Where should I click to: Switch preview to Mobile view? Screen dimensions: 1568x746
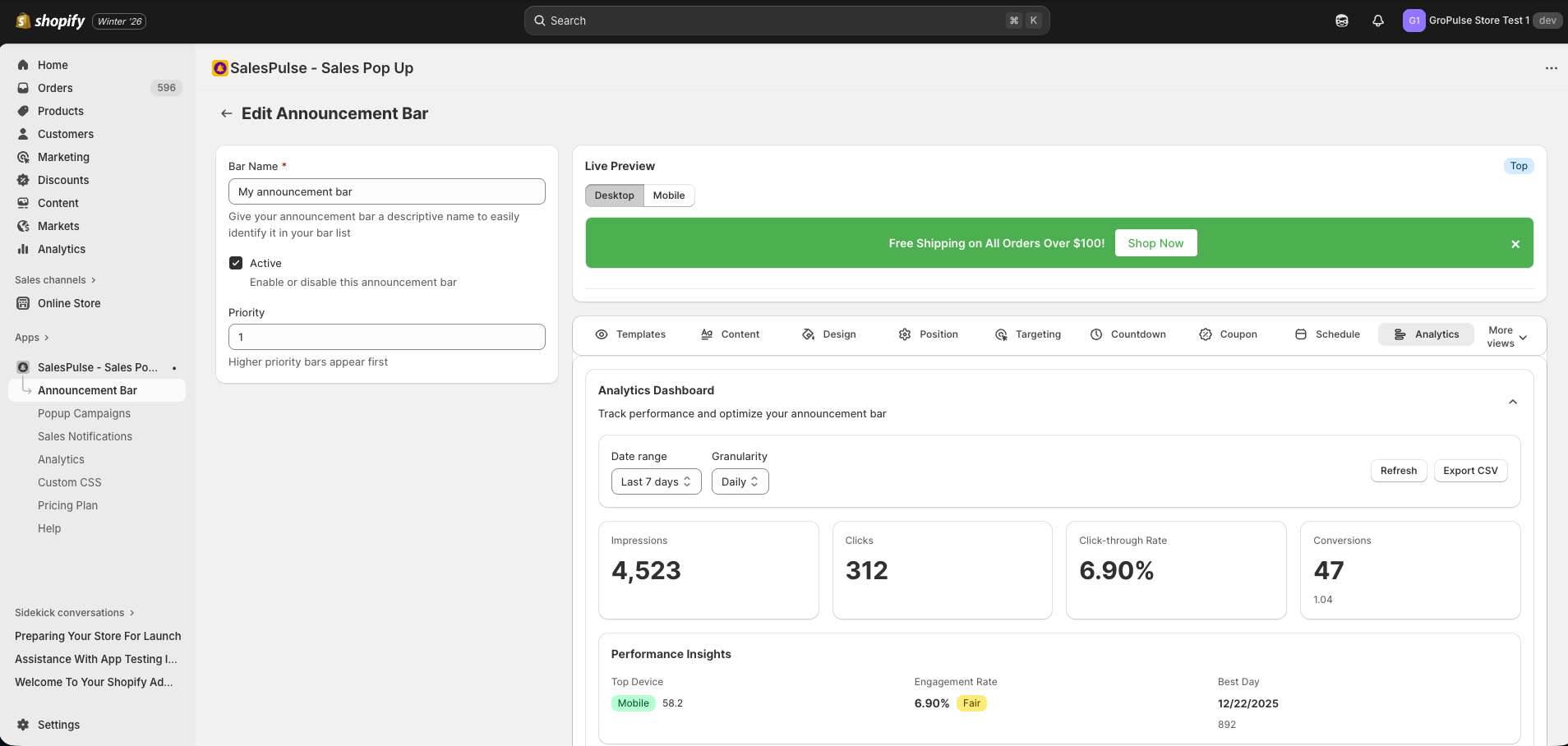[x=669, y=195]
